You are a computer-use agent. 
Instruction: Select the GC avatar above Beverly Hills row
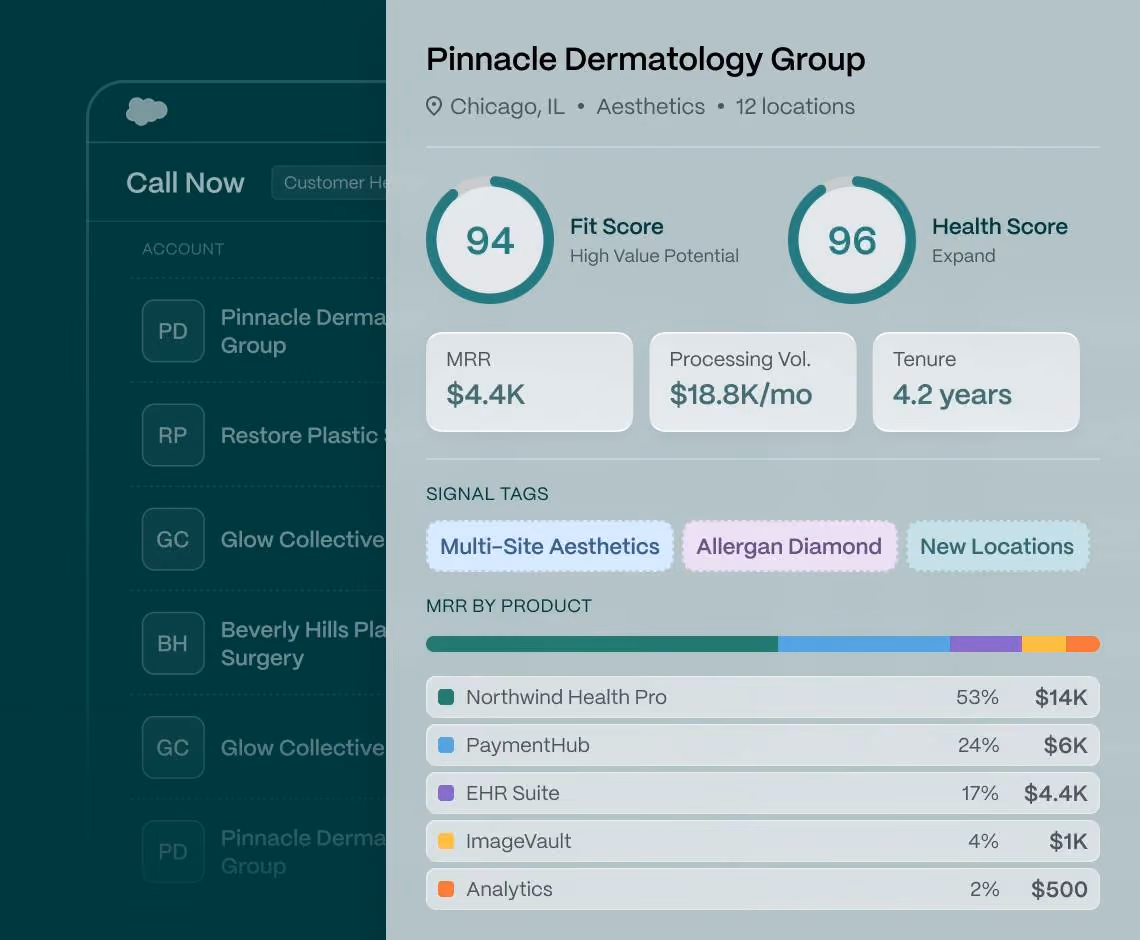tap(173, 539)
